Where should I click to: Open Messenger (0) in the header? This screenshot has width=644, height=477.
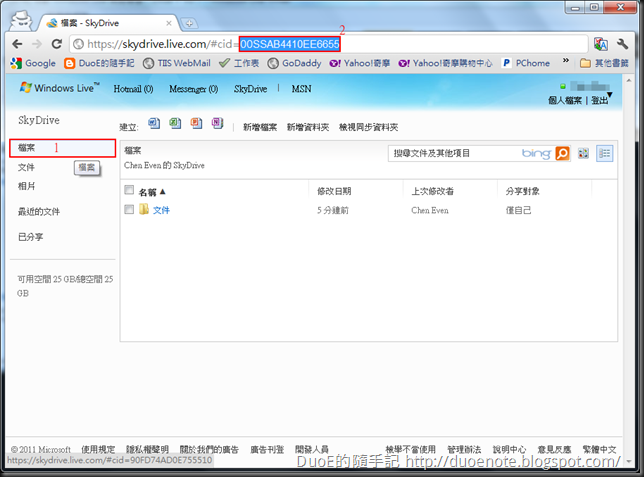[193, 89]
